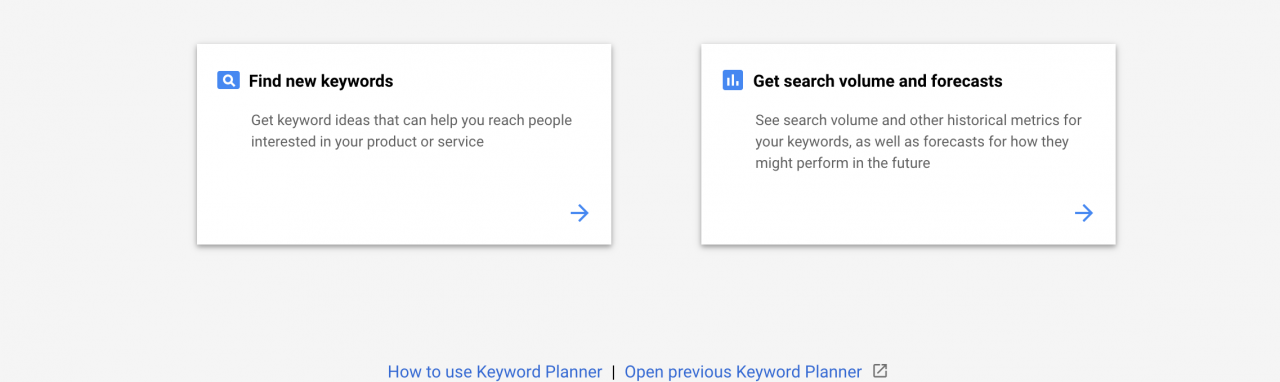Select the Find new keywords heading
This screenshot has width=1280, height=382.
321,81
